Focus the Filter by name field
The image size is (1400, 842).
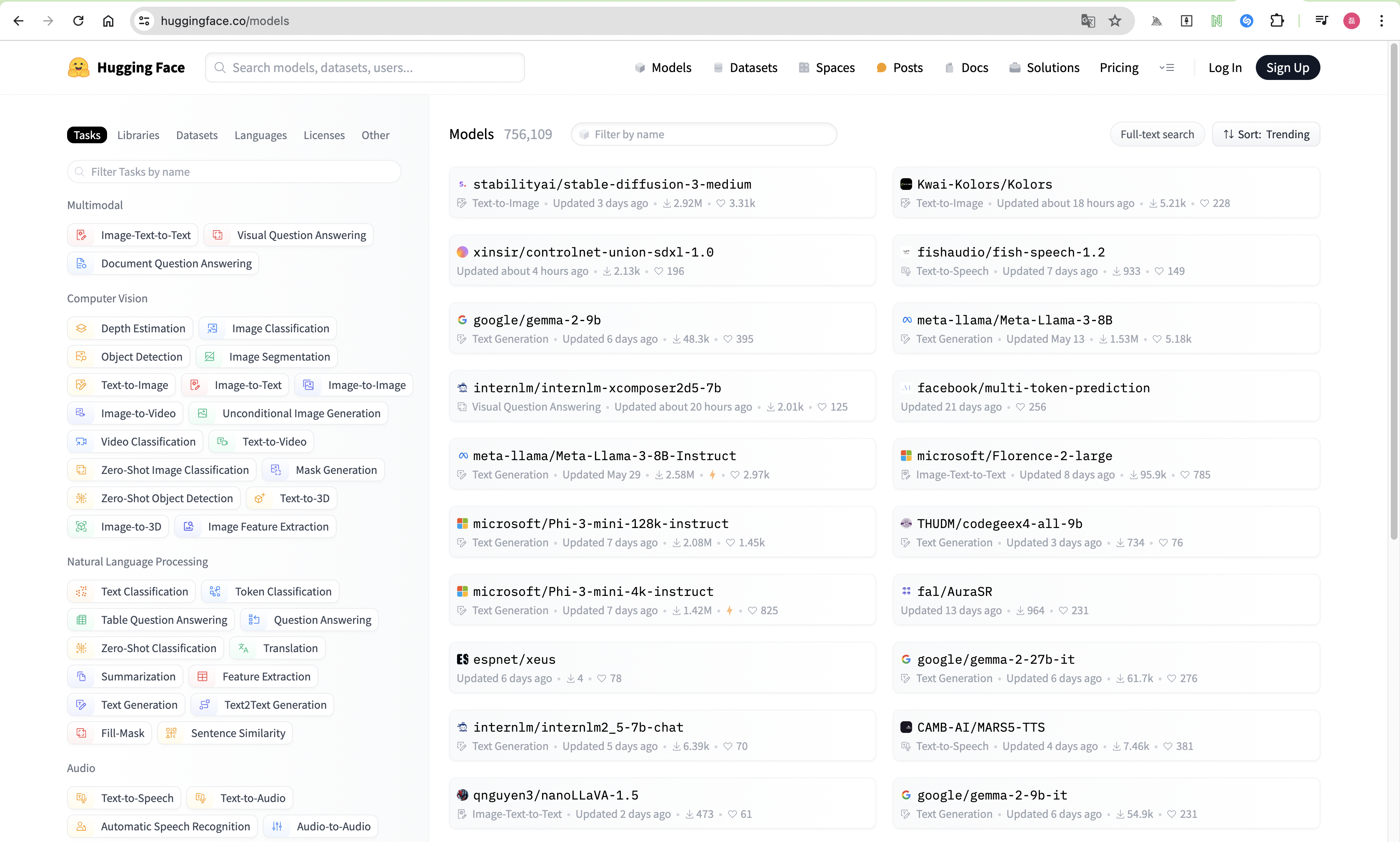click(x=703, y=135)
